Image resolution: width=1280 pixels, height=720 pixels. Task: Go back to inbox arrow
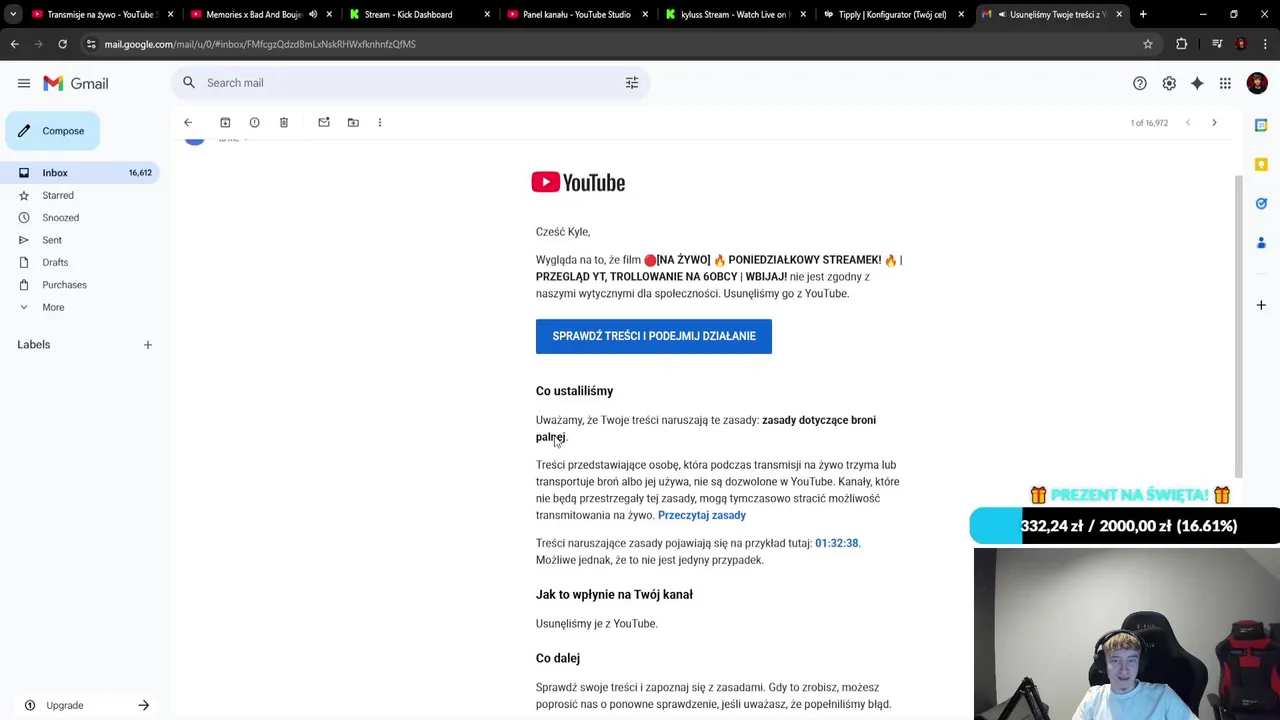[x=188, y=122]
